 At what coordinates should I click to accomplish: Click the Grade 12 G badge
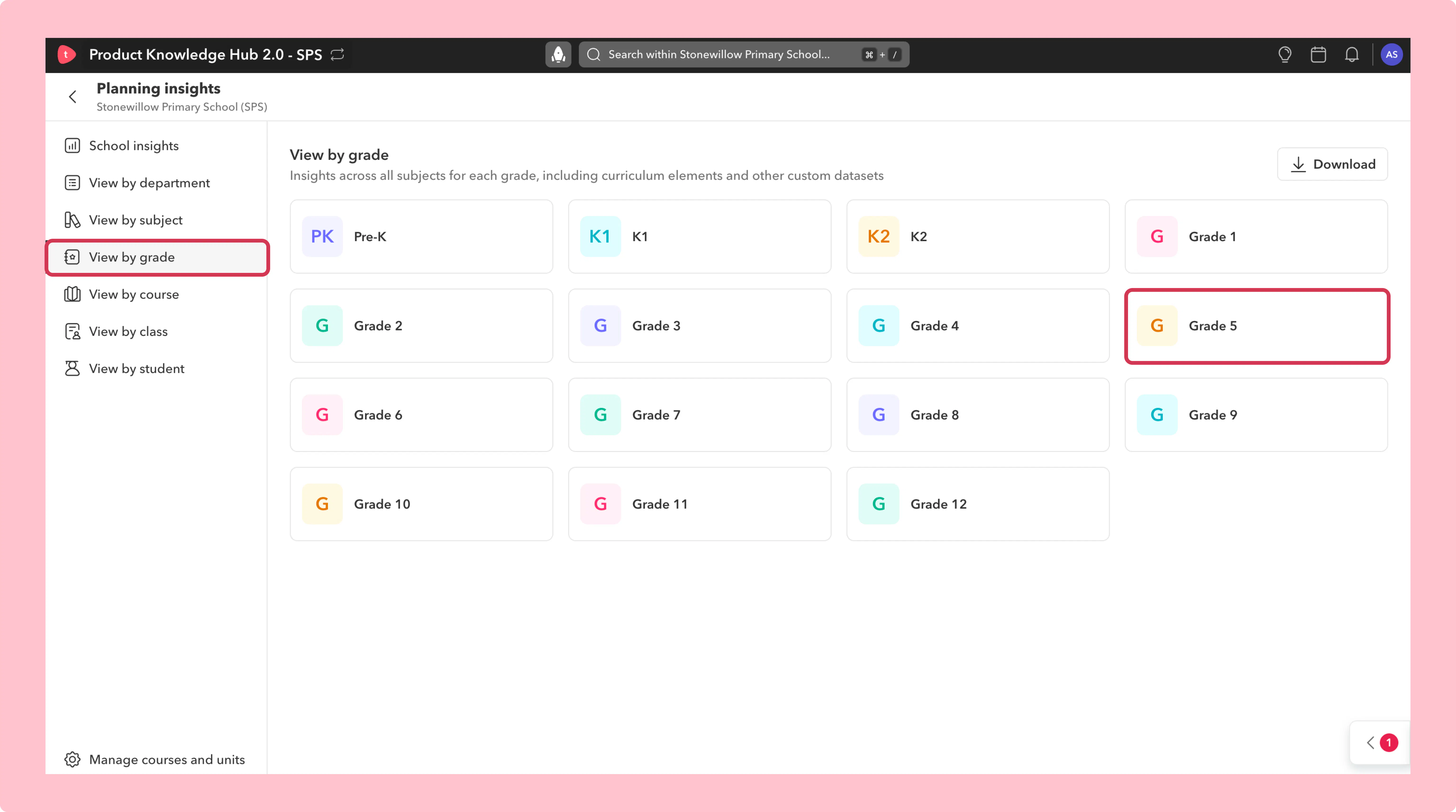click(x=879, y=504)
